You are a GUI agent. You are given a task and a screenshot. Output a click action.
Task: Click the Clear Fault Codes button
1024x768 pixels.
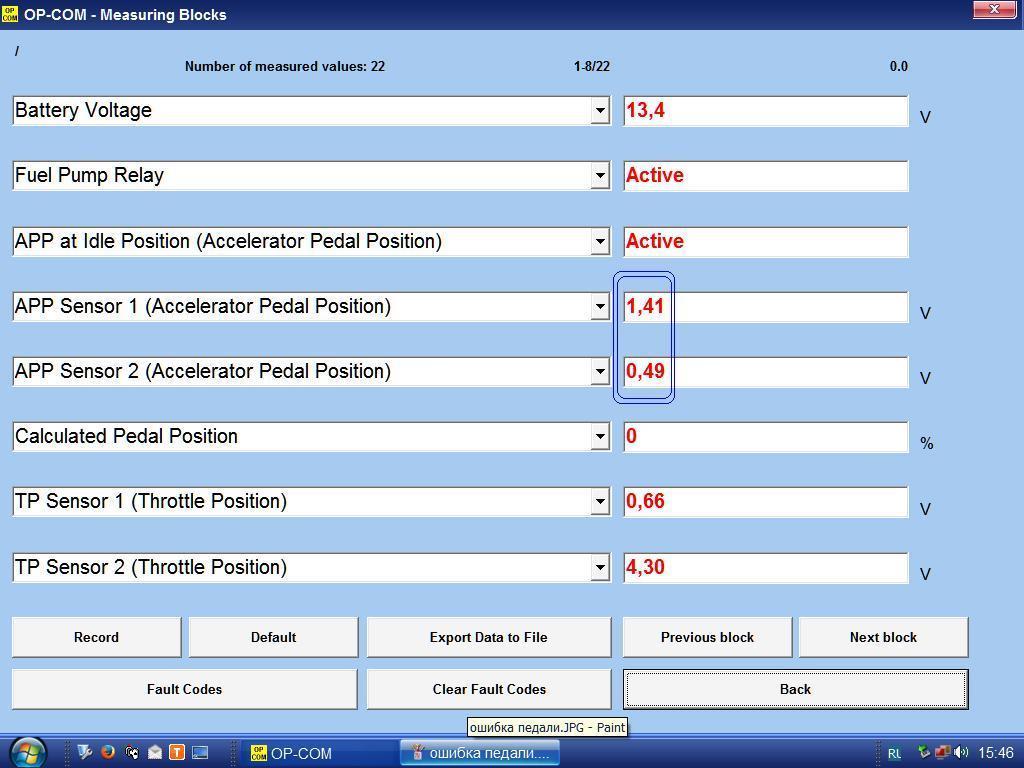click(488, 689)
